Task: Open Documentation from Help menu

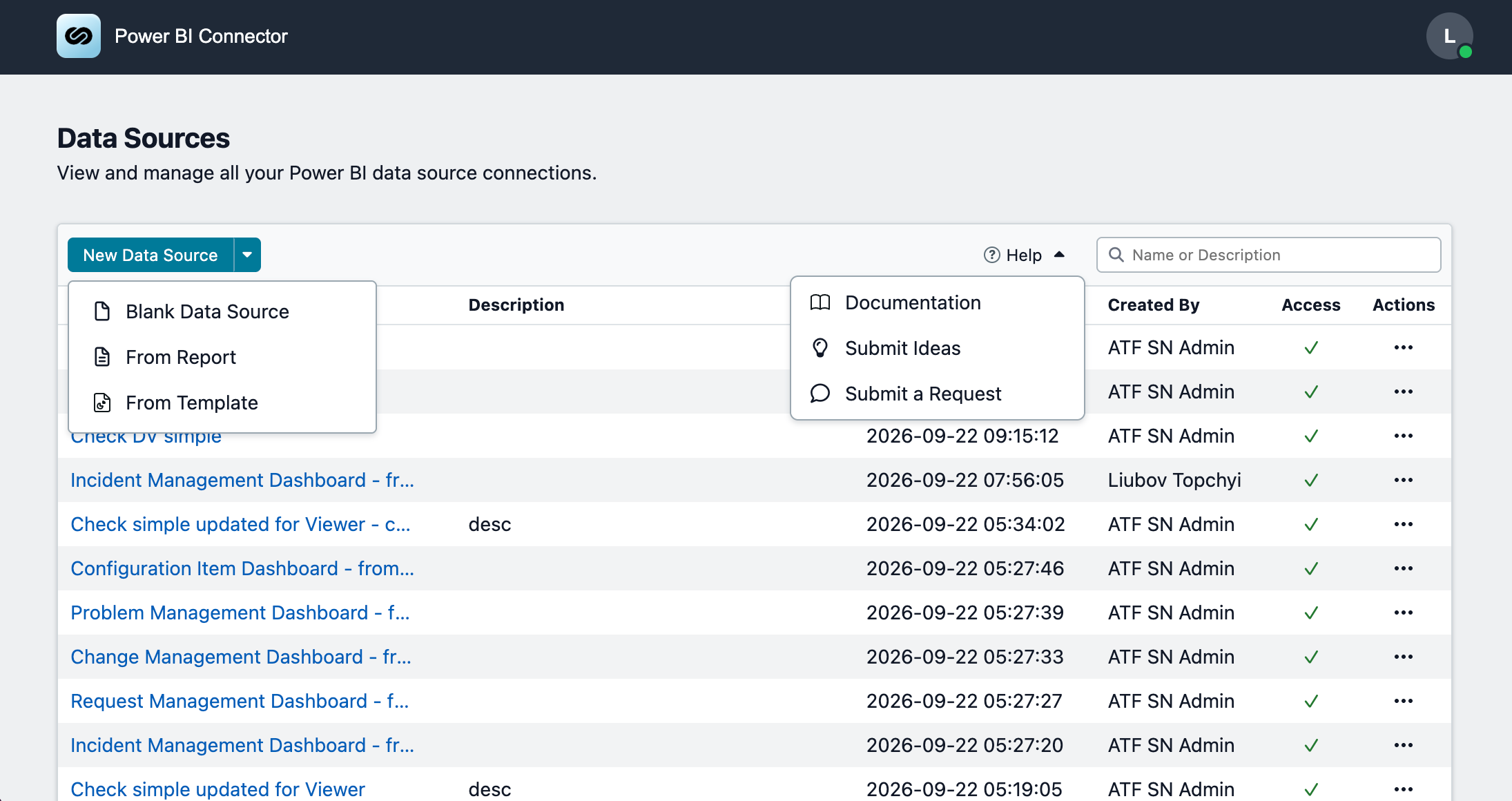Action: [938, 302]
